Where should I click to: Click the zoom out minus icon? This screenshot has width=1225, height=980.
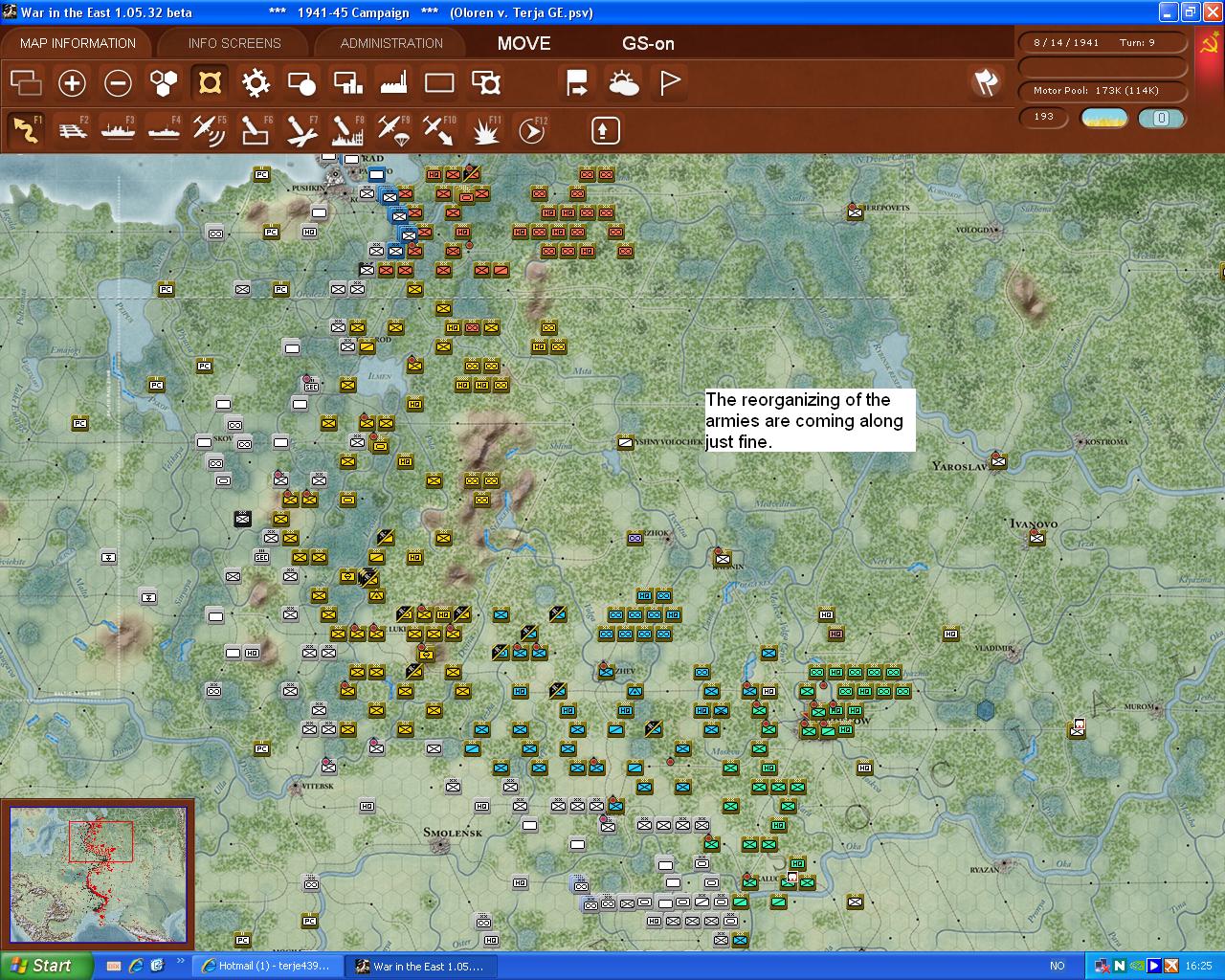[118, 83]
